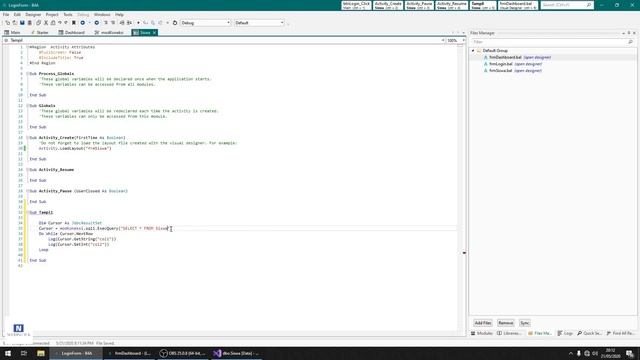Click the Open project toolbar icon
Screen dimensions: 640x360
pos(15,23)
